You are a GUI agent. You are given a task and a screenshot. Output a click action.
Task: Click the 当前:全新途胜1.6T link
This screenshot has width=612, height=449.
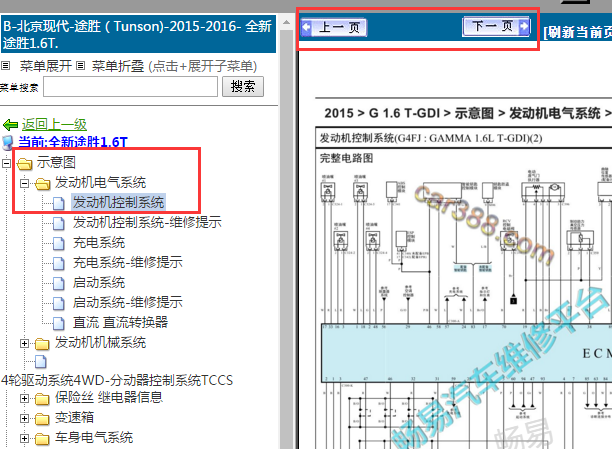coord(73,142)
